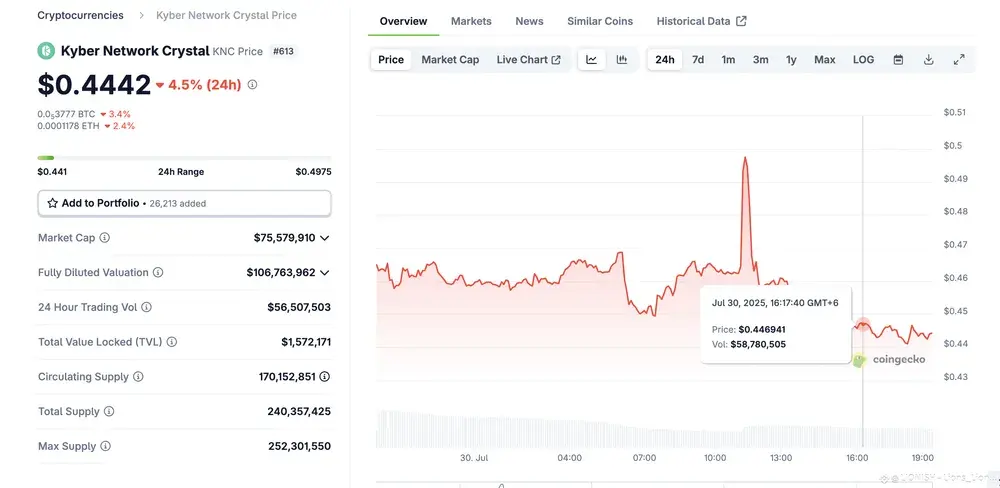Select the 3m time range
The image size is (1000, 488).
(x=760, y=59)
